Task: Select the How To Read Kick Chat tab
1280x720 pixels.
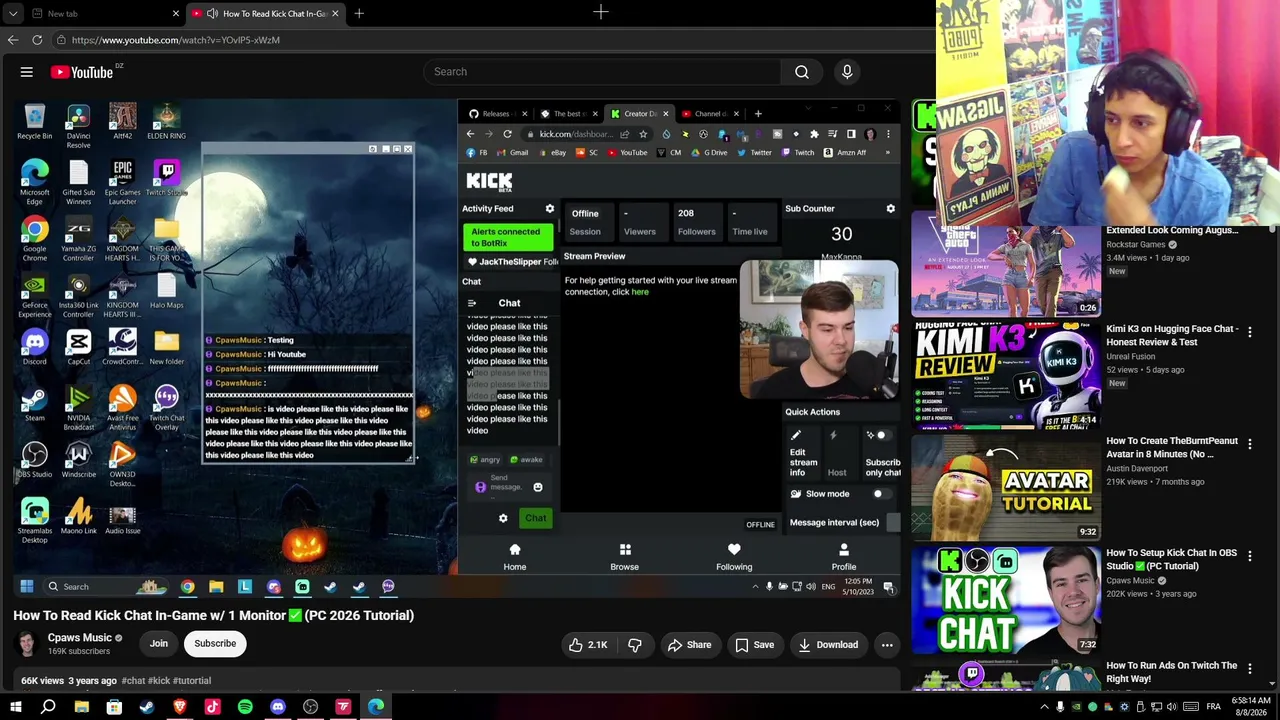Action: pos(266,13)
